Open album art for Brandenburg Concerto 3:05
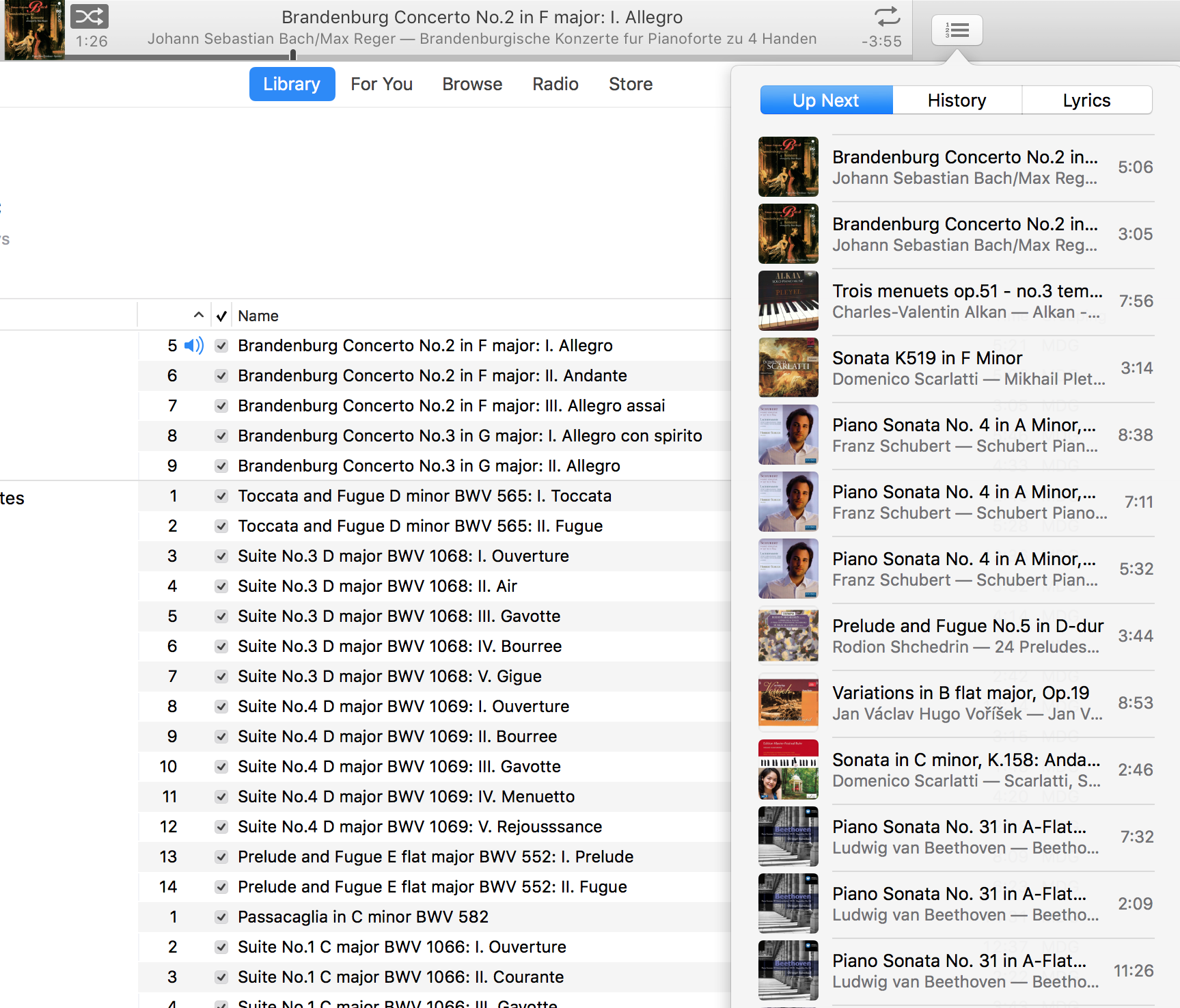The height and width of the screenshot is (1008, 1180). [x=788, y=234]
